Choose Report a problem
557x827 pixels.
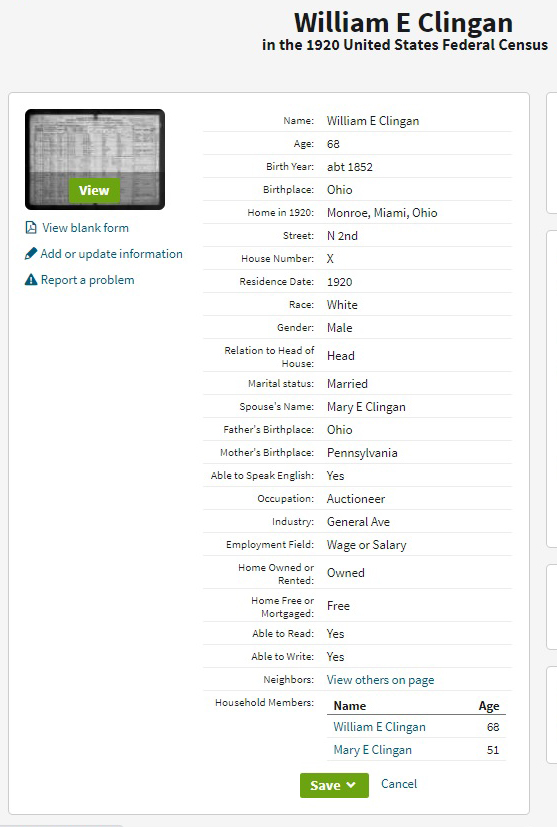tap(88, 280)
